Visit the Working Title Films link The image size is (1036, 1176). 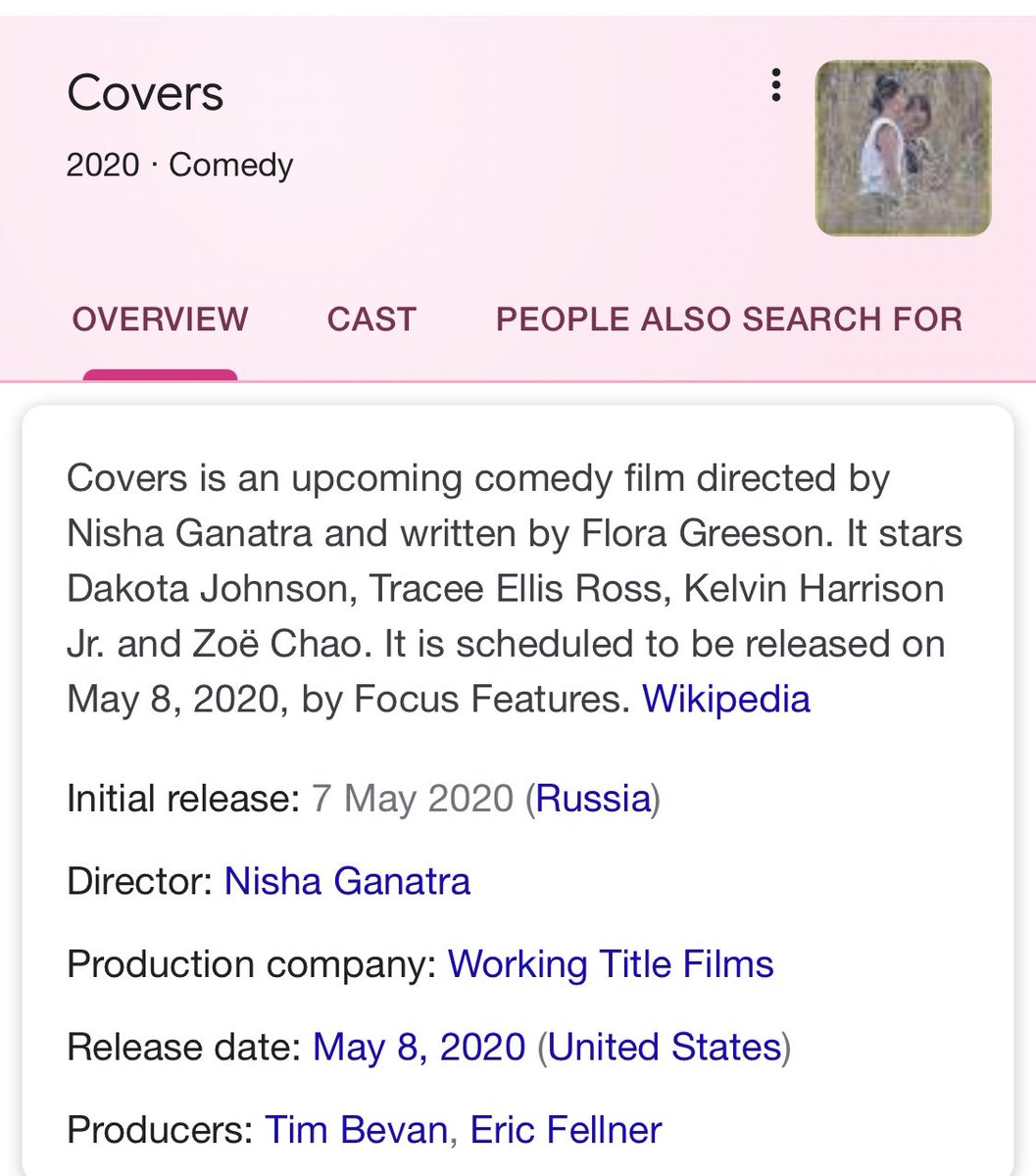pos(611,964)
